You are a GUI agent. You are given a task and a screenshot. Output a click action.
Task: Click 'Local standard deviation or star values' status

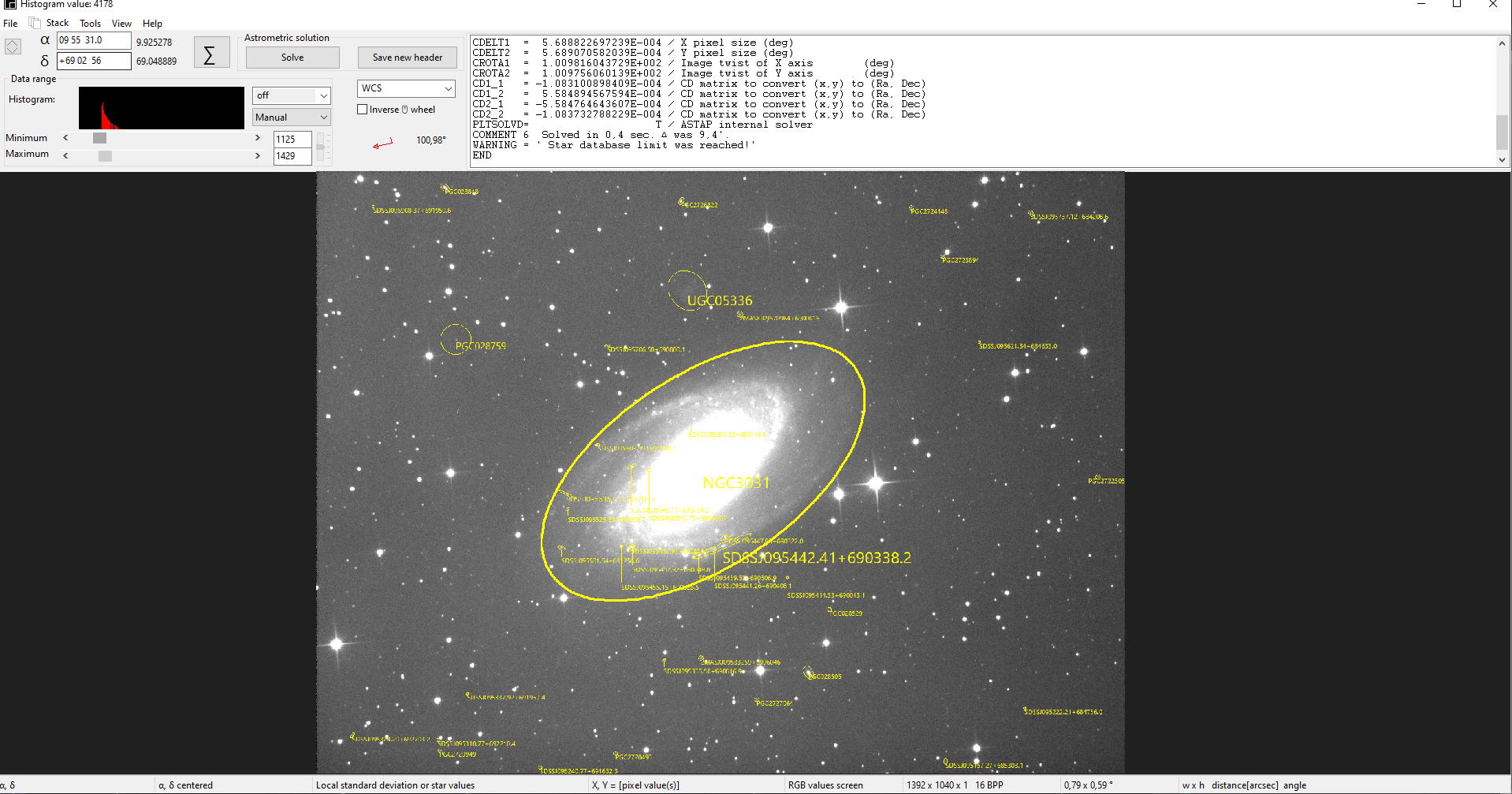point(395,785)
